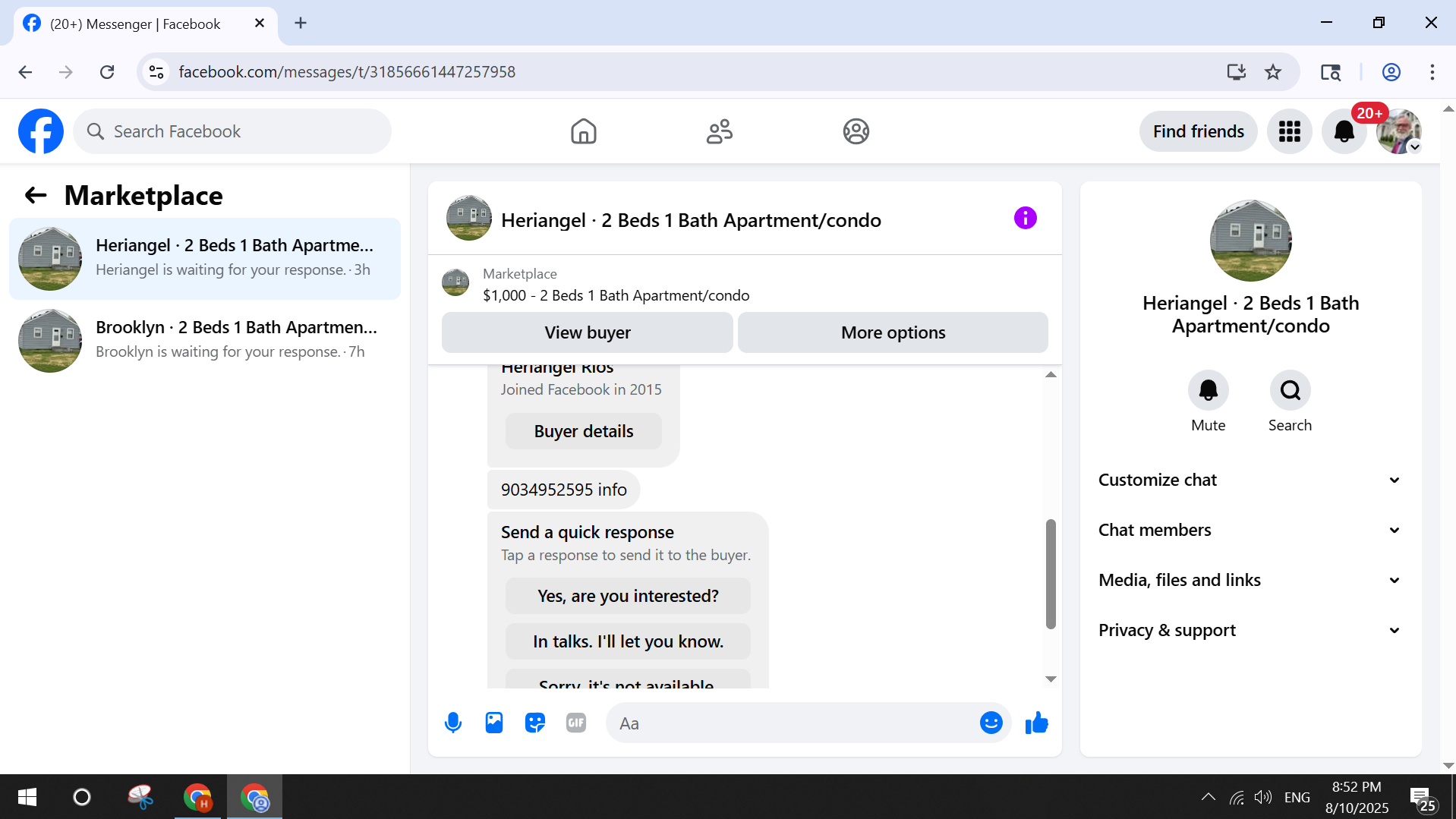Mute this conversation
This screenshot has height=819, width=1456.
(1208, 390)
